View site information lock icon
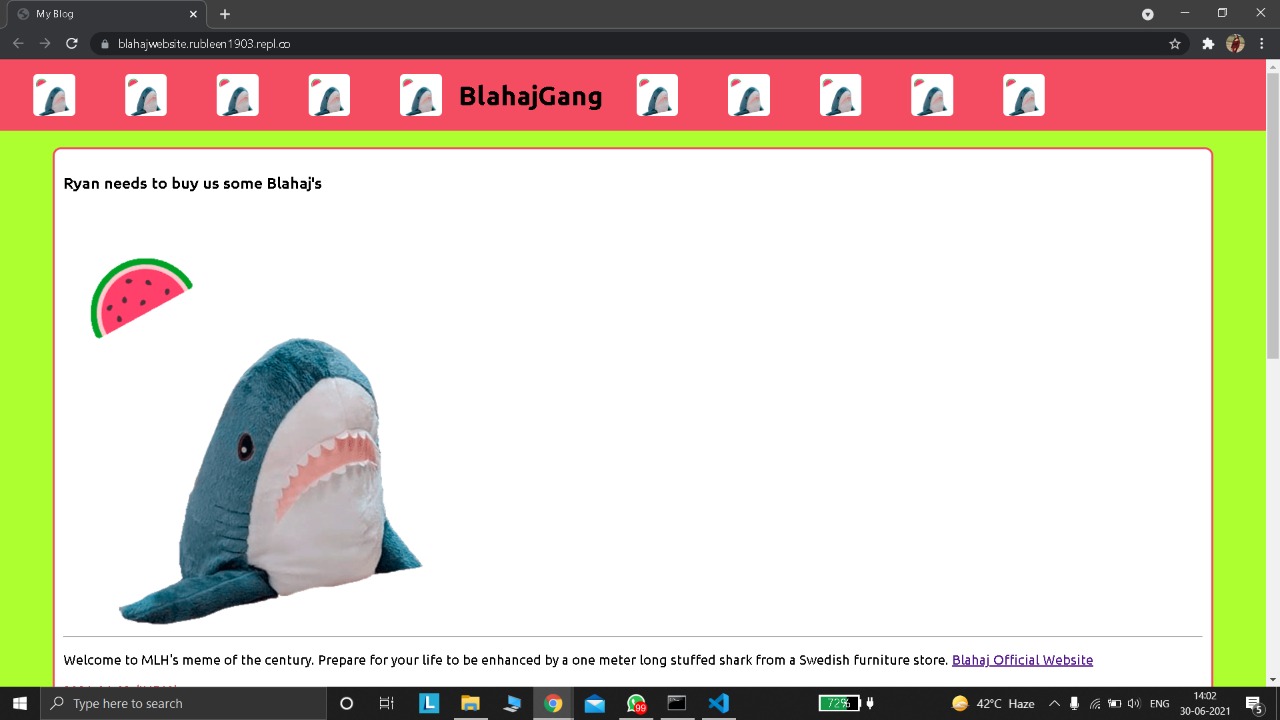Image resolution: width=1280 pixels, height=720 pixels. click(104, 44)
